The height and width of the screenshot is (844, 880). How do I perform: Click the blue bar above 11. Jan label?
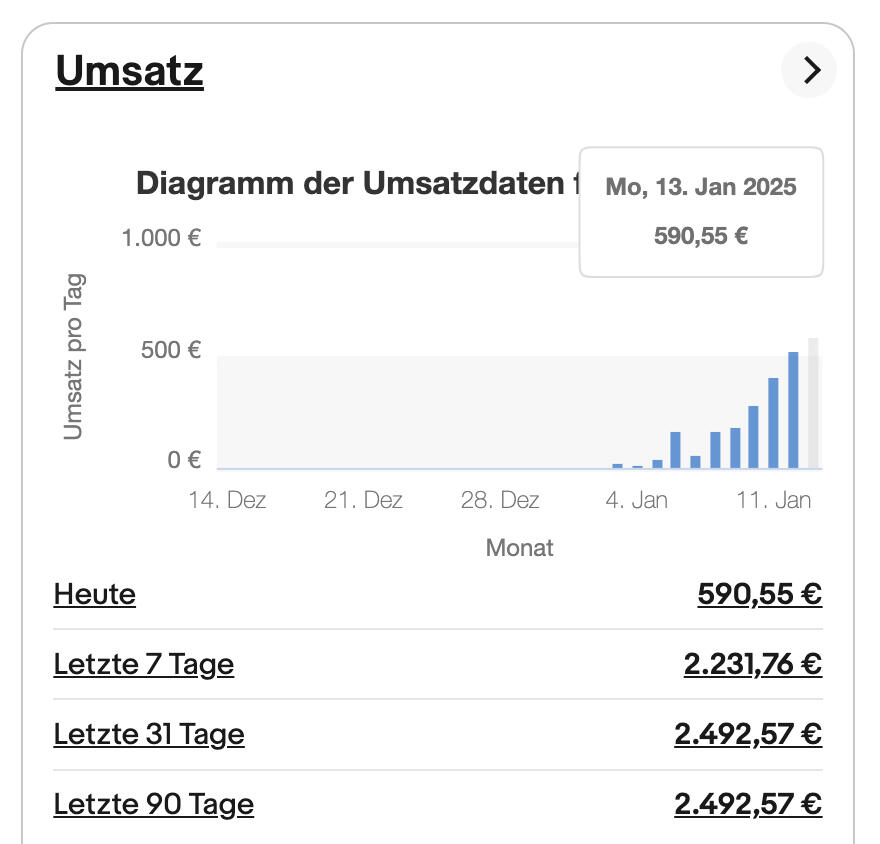773,424
